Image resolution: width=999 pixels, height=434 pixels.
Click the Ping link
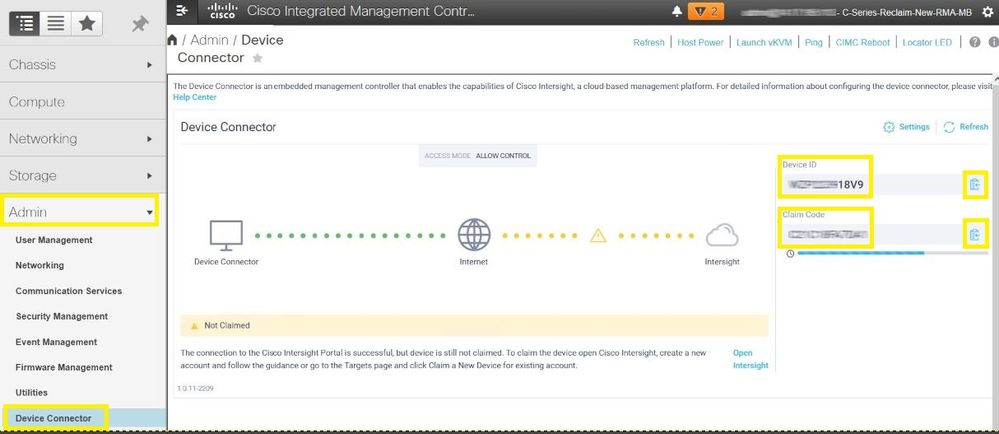[x=814, y=43]
